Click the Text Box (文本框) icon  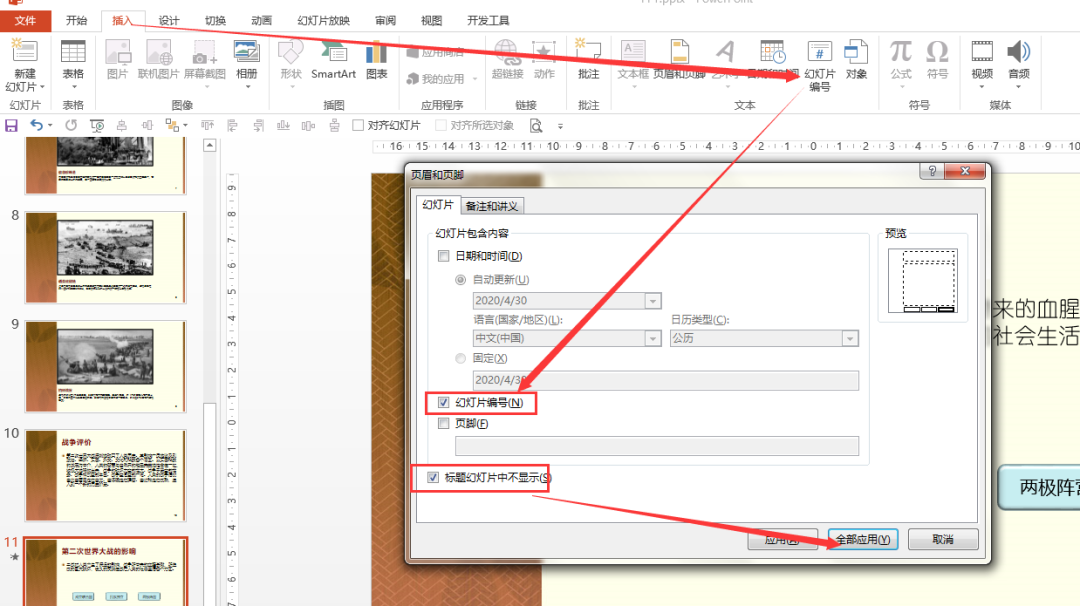pyautogui.click(x=633, y=52)
